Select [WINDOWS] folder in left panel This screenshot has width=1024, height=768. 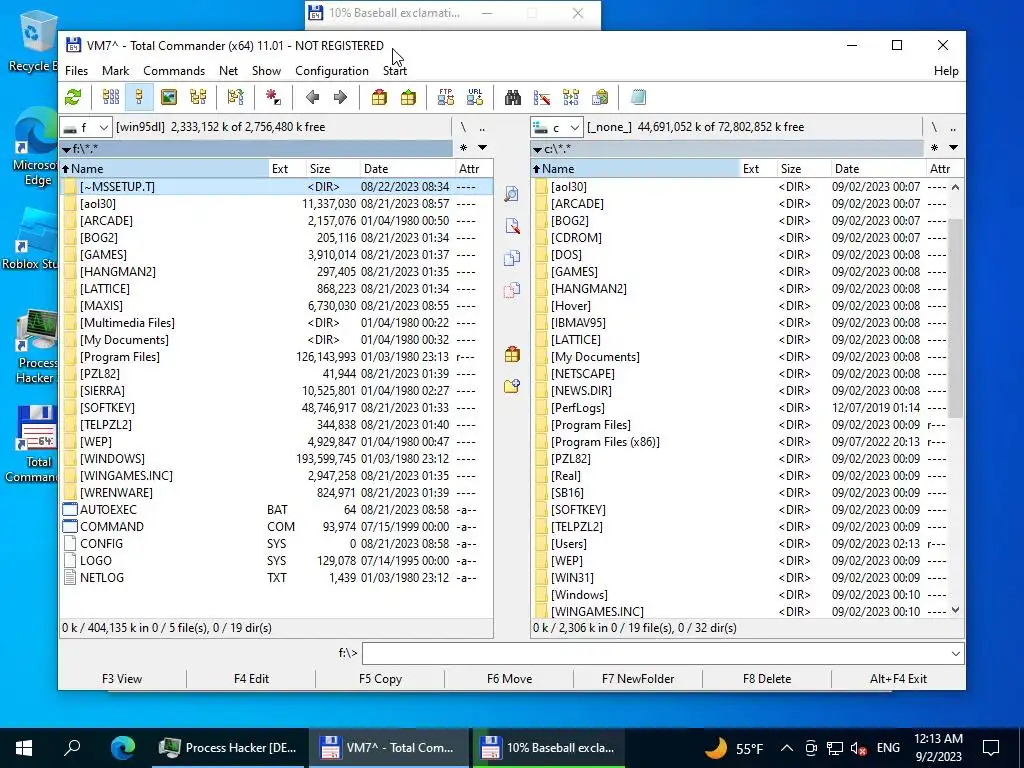(x=276, y=458)
